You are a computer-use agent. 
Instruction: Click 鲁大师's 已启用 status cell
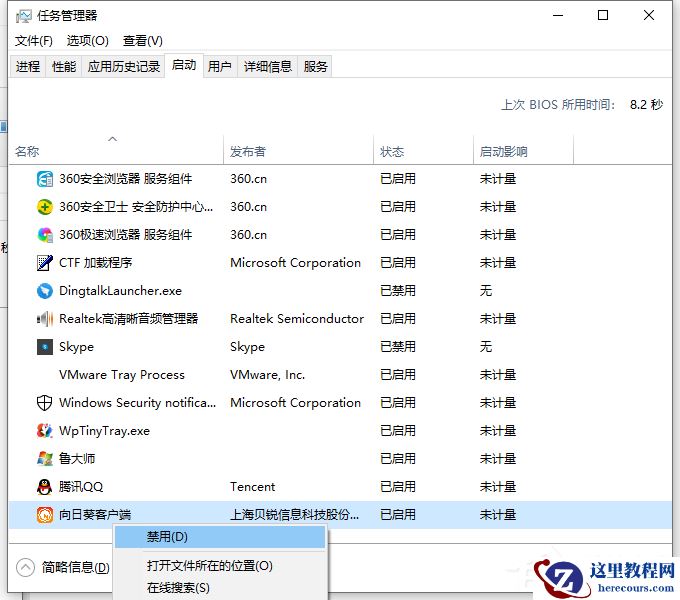point(398,459)
